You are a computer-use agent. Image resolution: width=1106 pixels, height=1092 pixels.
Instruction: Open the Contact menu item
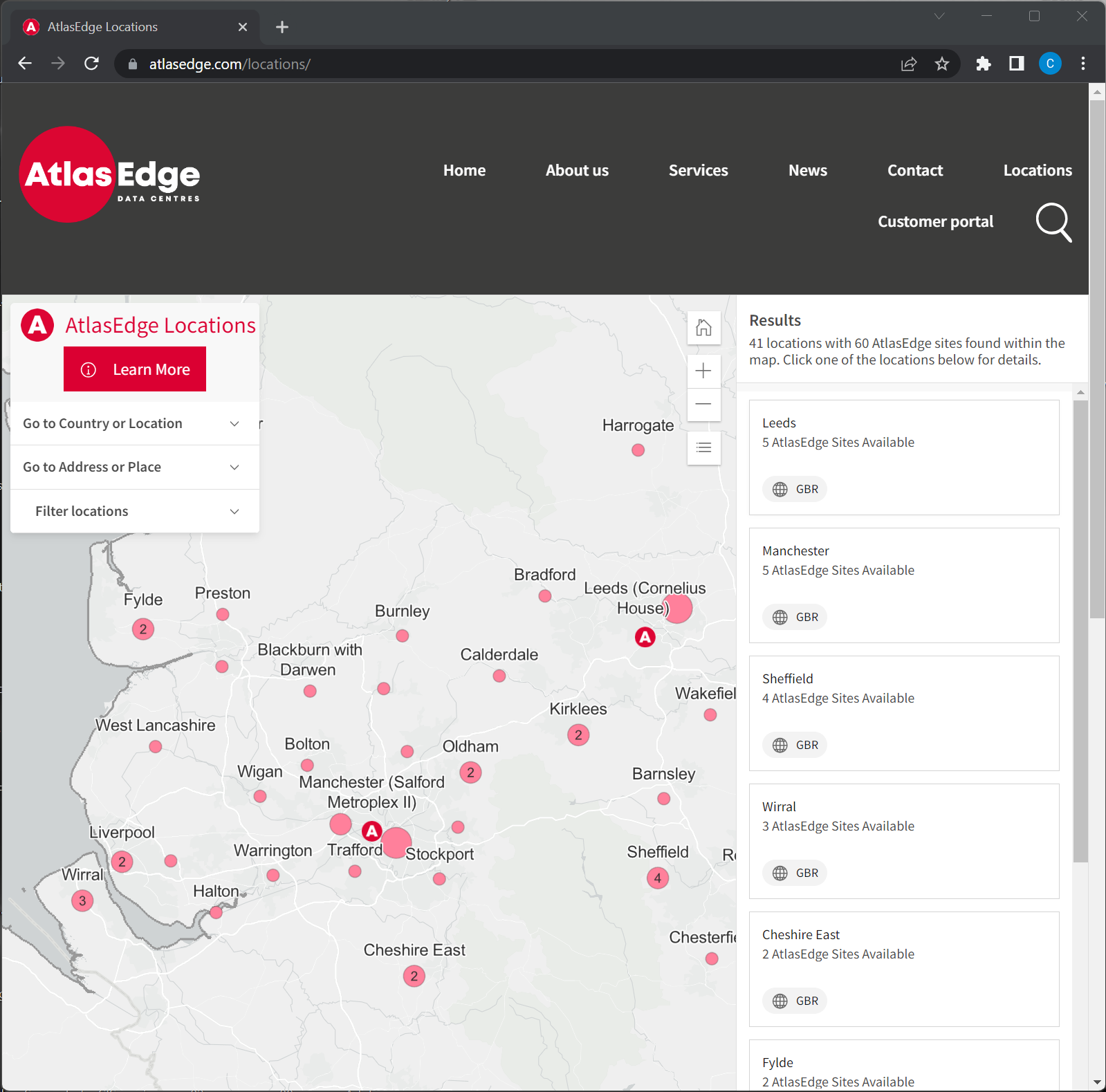pos(915,170)
